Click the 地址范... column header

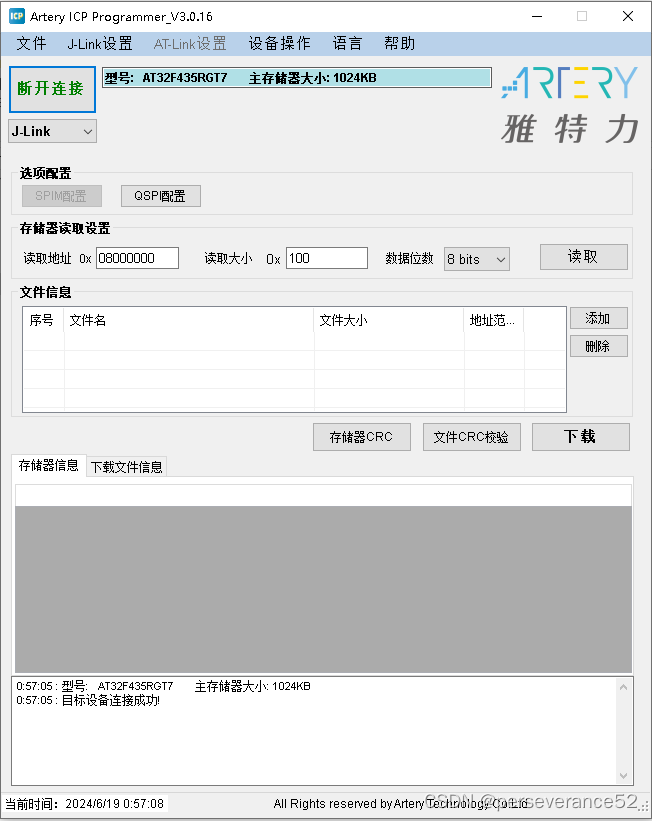point(494,320)
